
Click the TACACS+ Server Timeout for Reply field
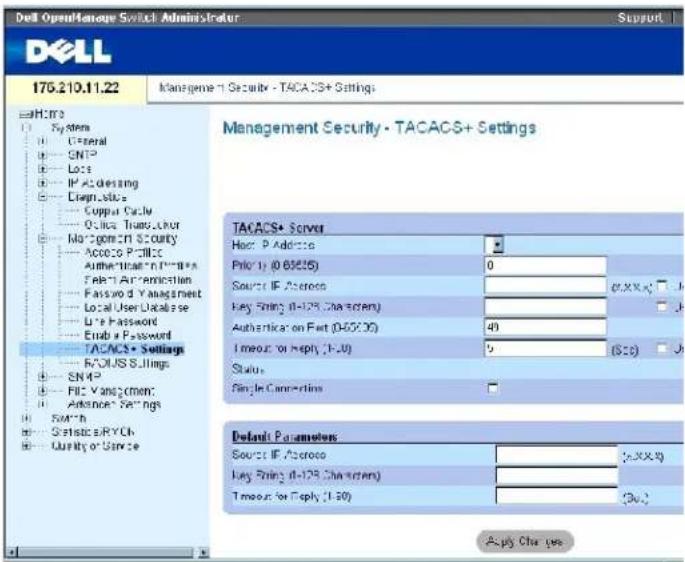pos(545,348)
